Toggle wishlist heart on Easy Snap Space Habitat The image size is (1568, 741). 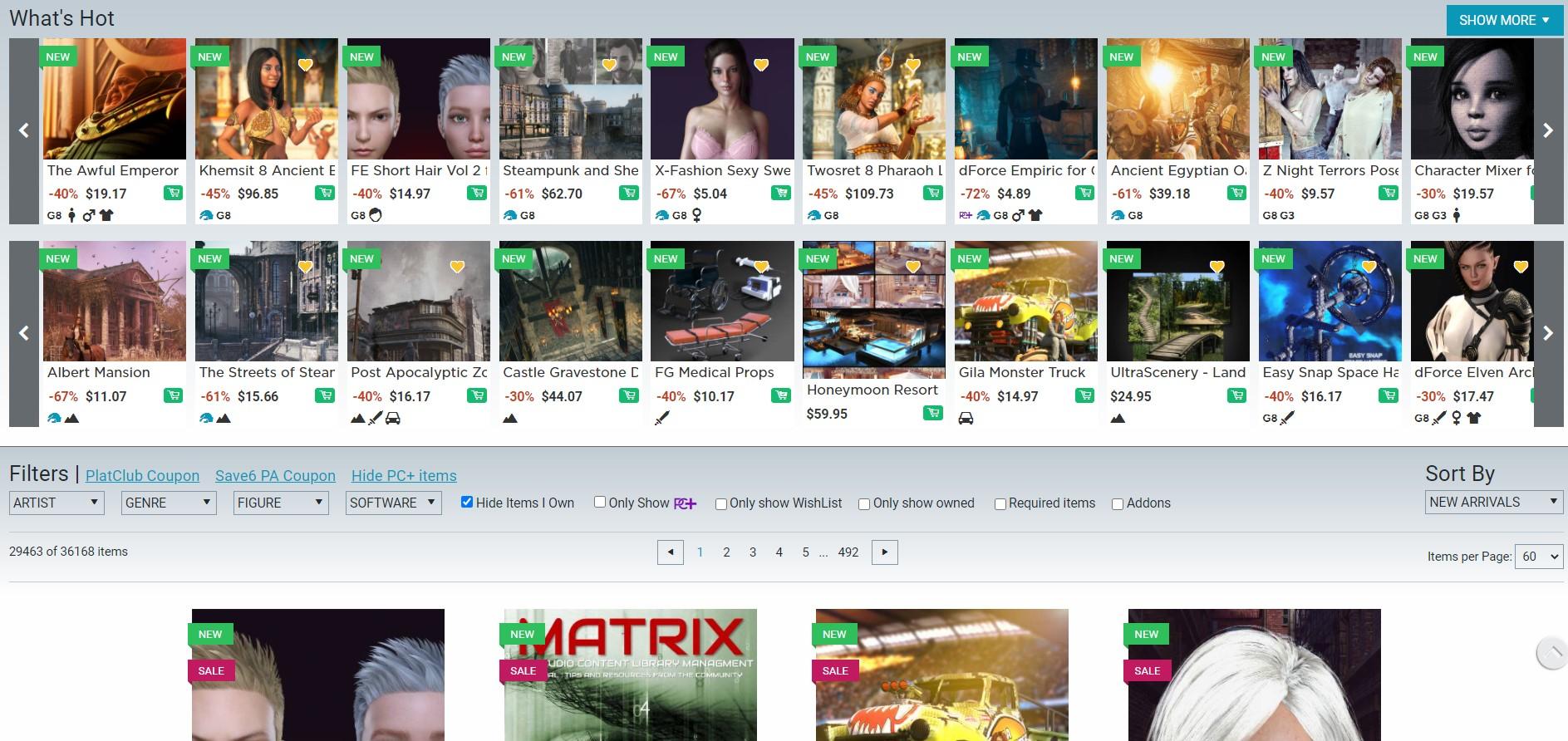coord(1369,267)
